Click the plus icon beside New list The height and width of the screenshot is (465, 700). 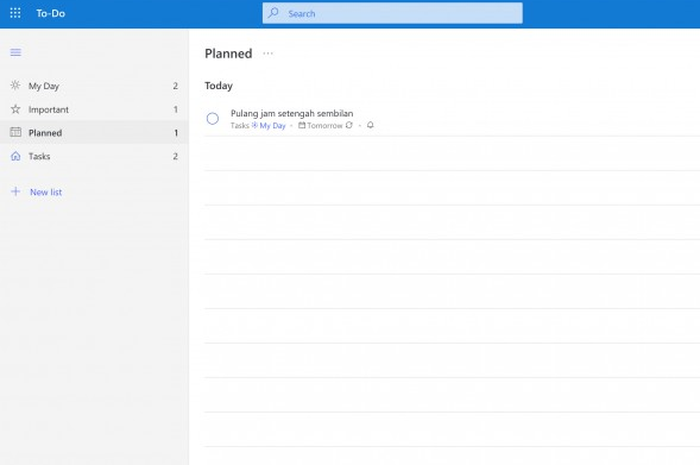16,191
